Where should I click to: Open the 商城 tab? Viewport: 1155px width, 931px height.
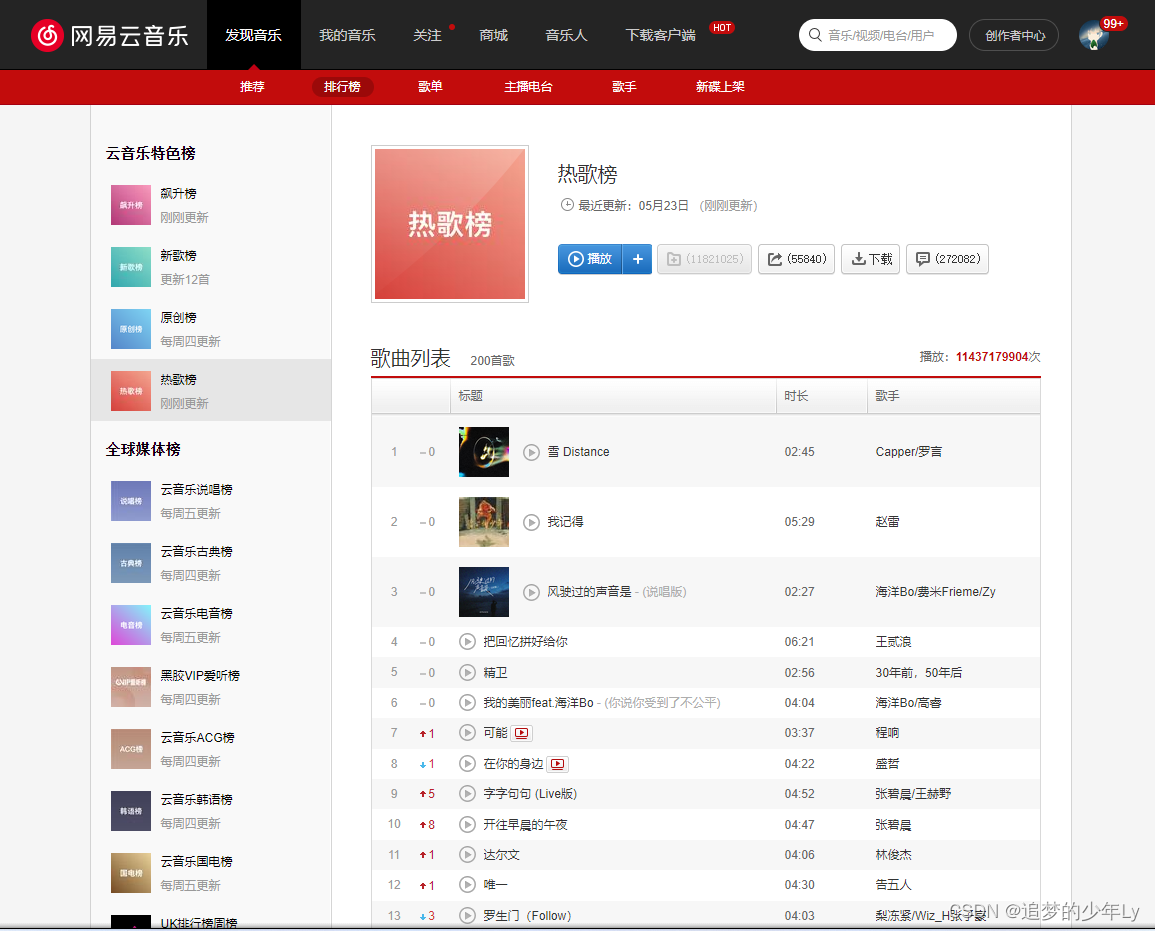494,35
